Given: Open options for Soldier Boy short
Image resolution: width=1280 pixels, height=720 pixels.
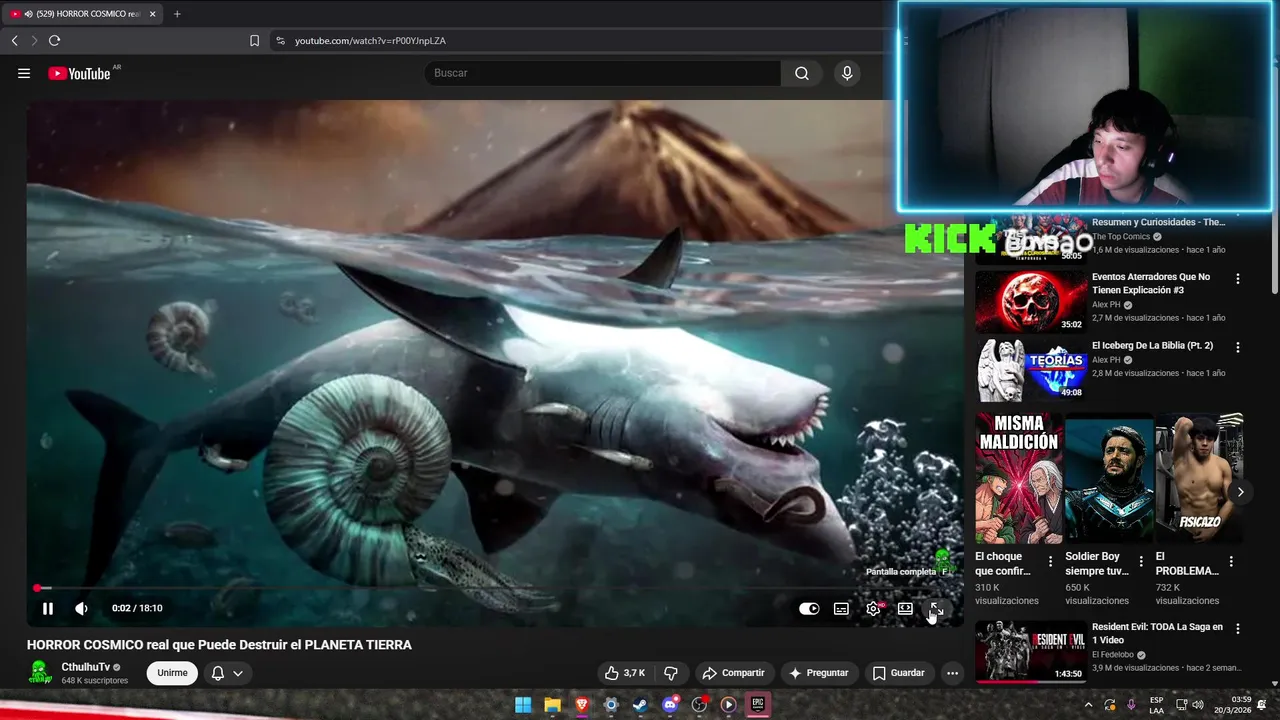Looking at the screenshot, I should (x=1141, y=562).
